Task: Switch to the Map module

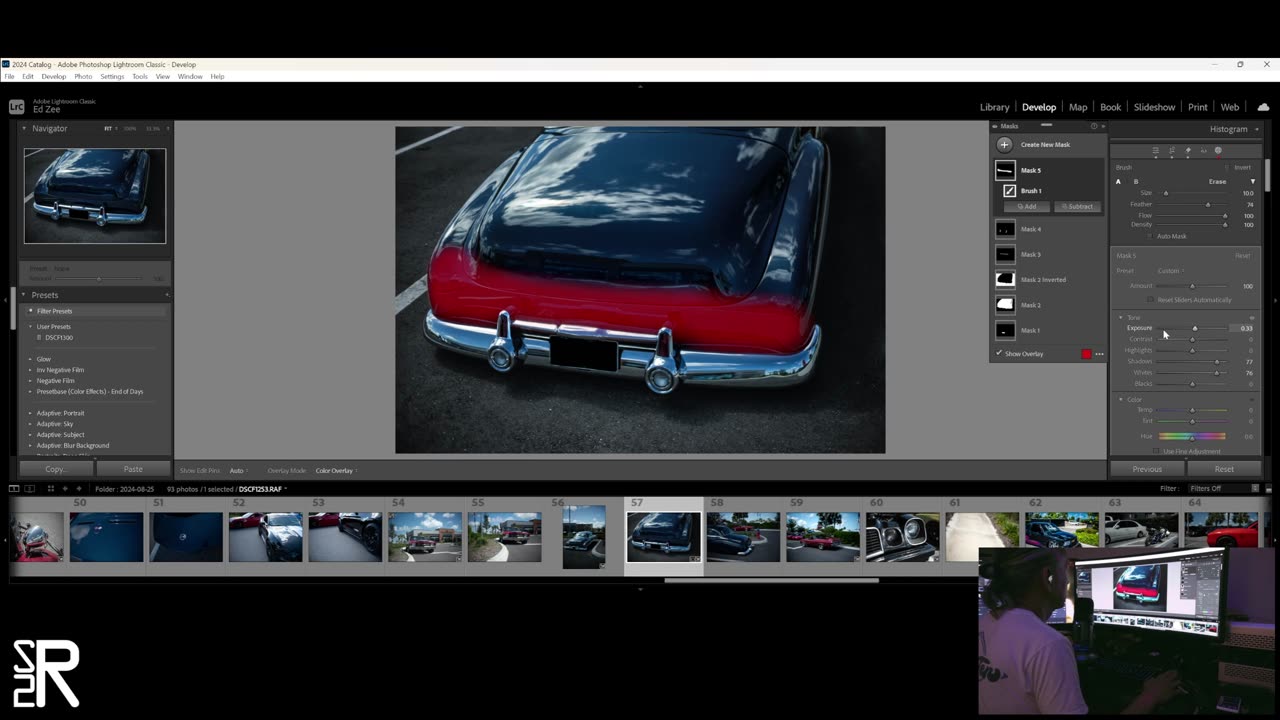Action: tap(1078, 107)
